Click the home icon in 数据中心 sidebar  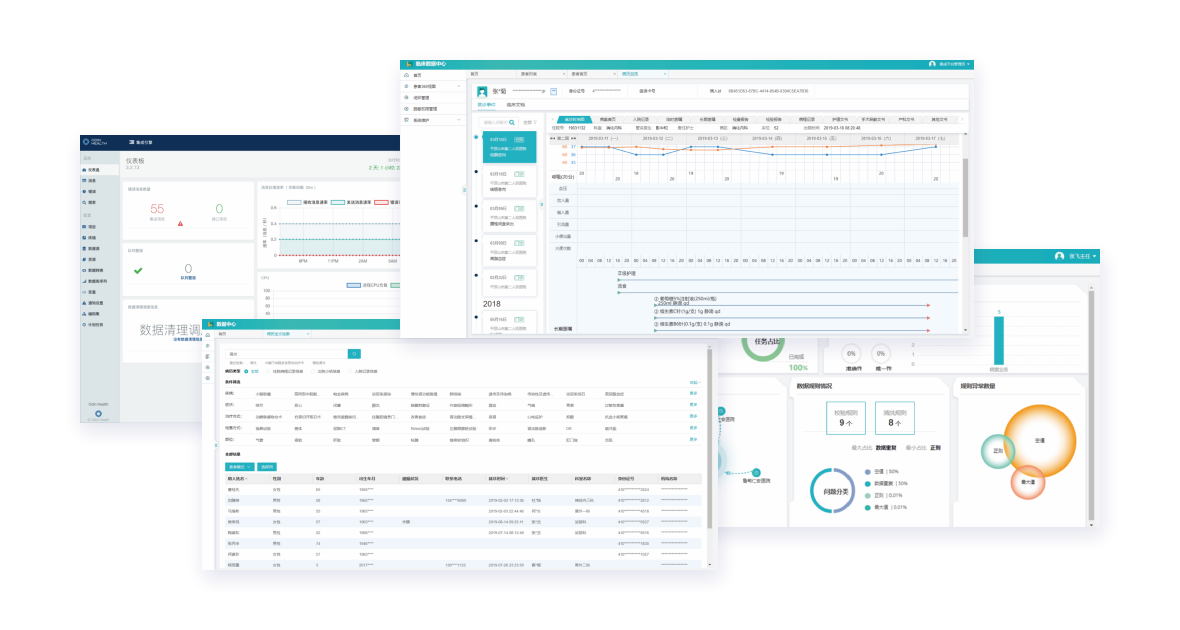point(208,334)
